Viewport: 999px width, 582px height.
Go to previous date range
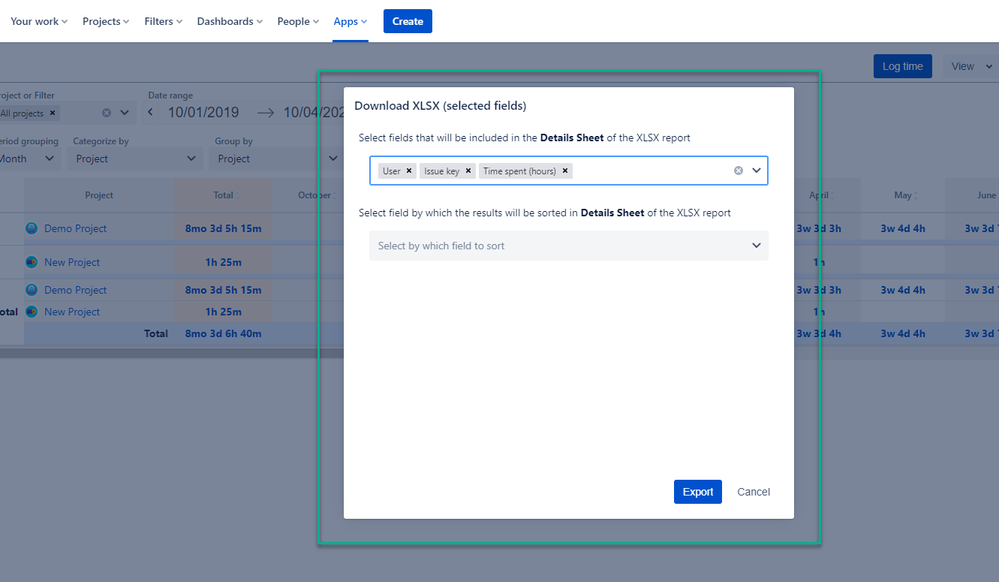(150, 112)
